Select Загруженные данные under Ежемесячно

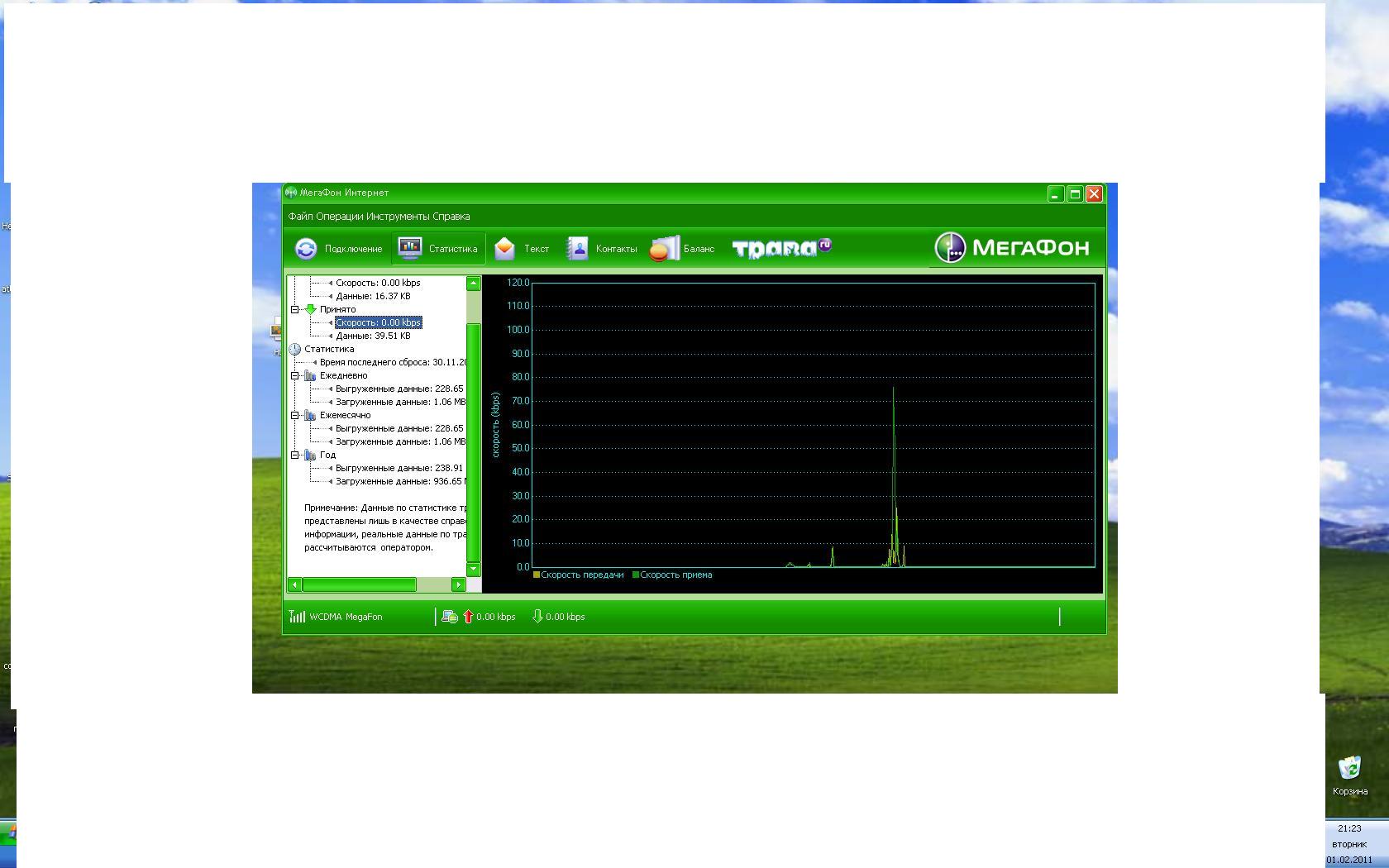coord(401,441)
